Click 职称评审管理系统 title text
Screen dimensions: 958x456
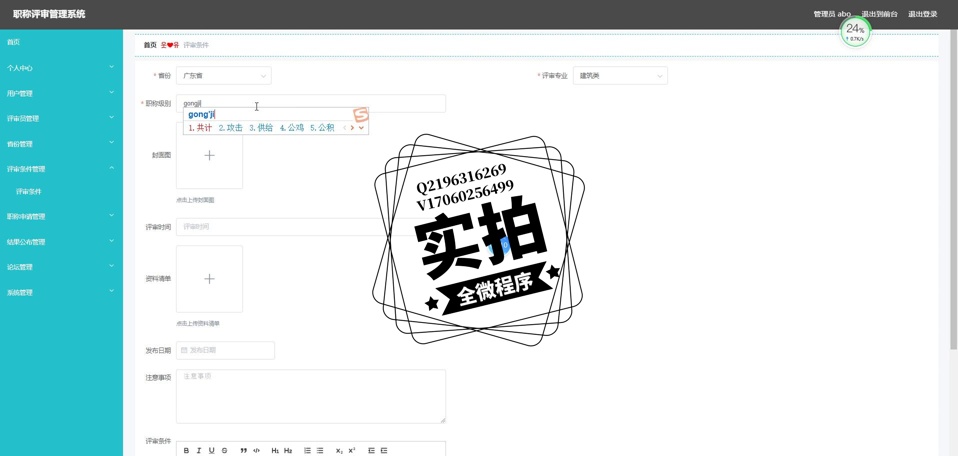[49, 14]
